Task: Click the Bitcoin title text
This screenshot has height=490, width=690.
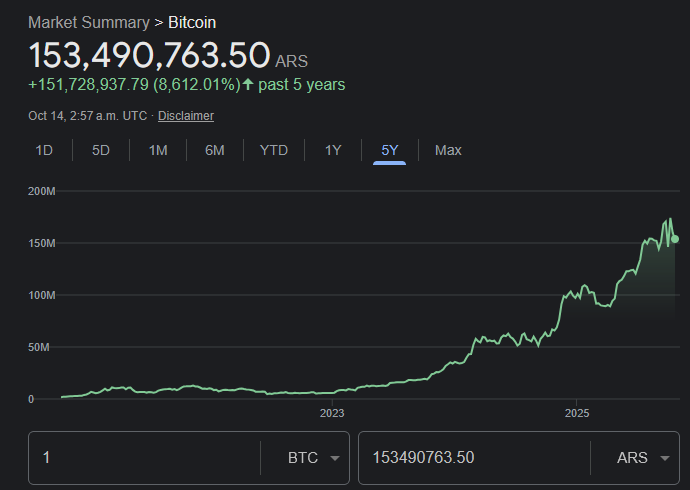Action: click(192, 22)
